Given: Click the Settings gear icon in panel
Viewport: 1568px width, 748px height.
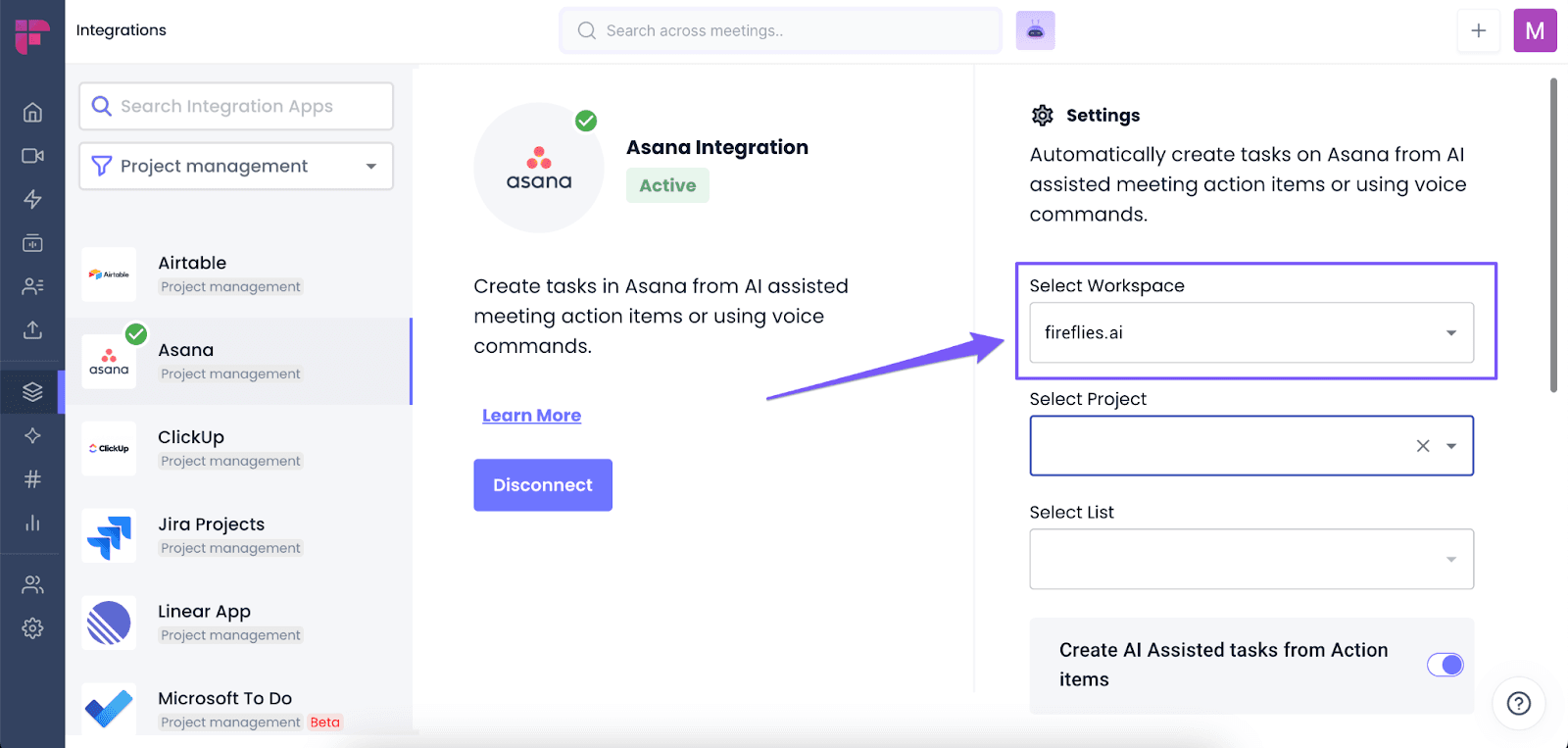Looking at the screenshot, I should tap(1043, 116).
